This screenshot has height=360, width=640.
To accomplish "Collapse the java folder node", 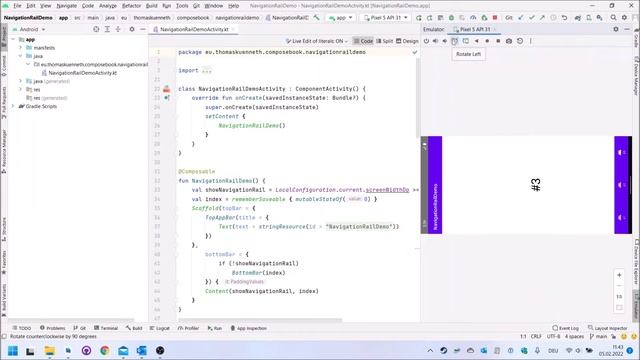I will click(x=20, y=56).
